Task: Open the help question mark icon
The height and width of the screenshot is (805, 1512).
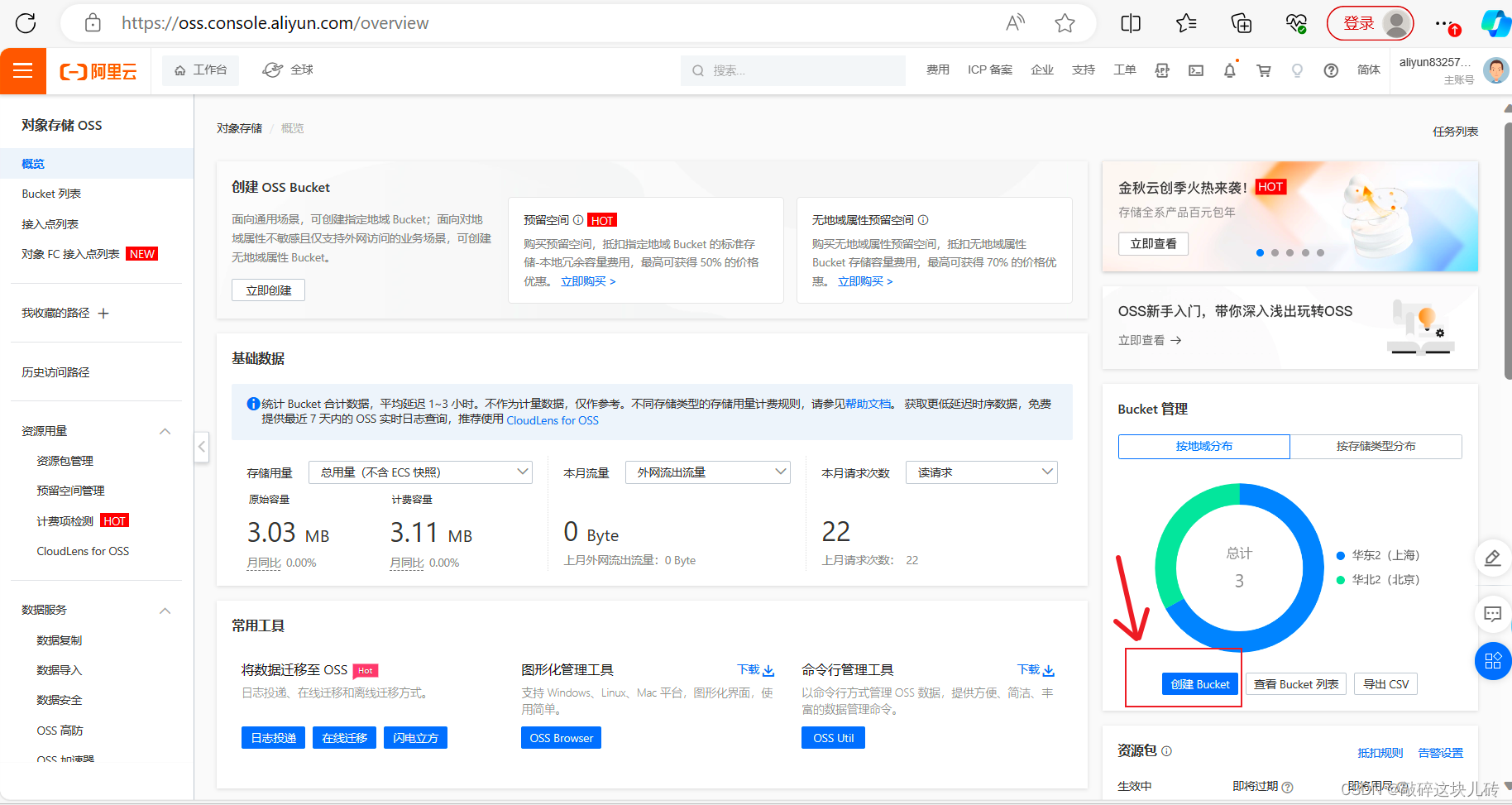Action: point(1331,70)
